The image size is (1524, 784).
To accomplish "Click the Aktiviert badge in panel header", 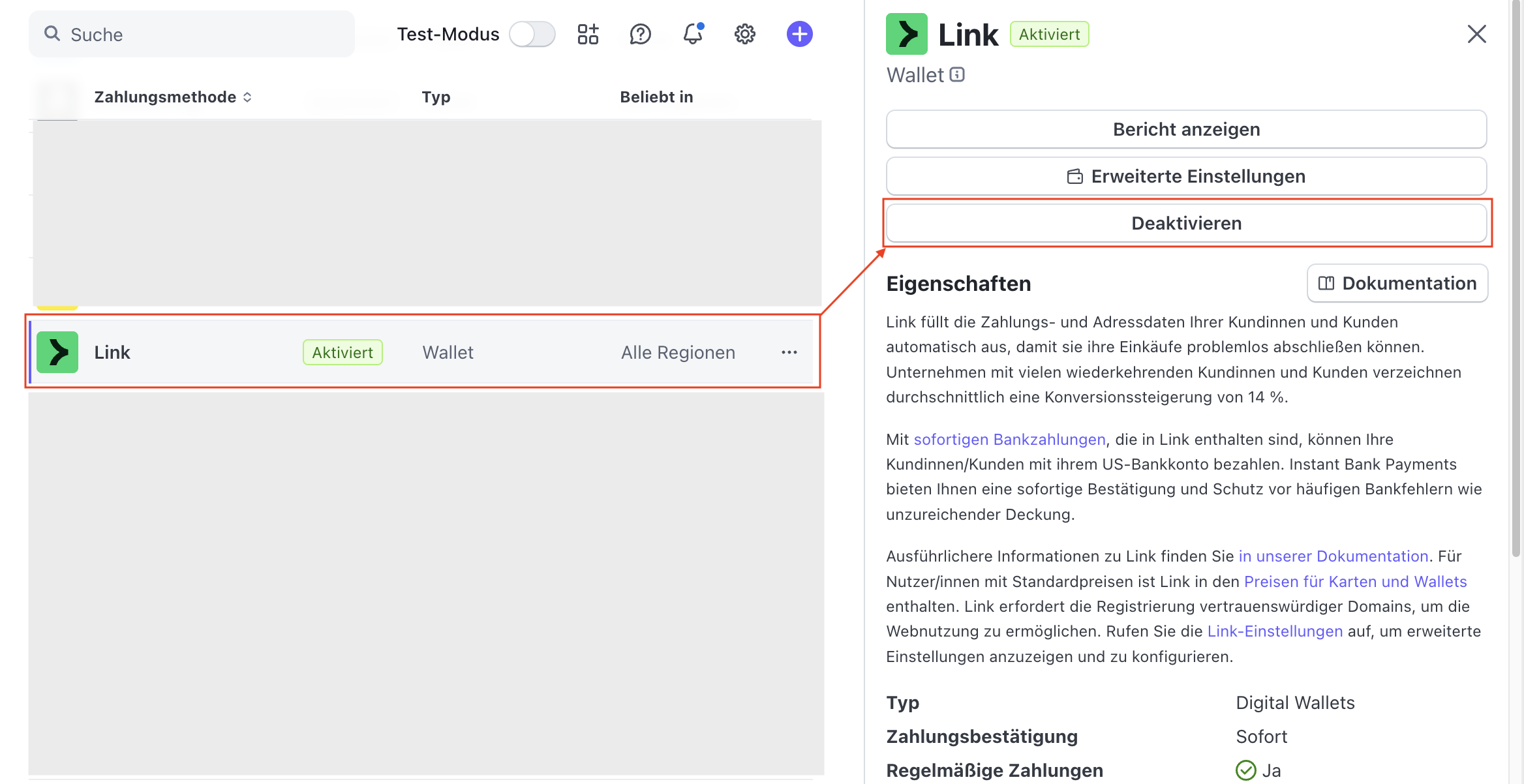I will point(1049,34).
